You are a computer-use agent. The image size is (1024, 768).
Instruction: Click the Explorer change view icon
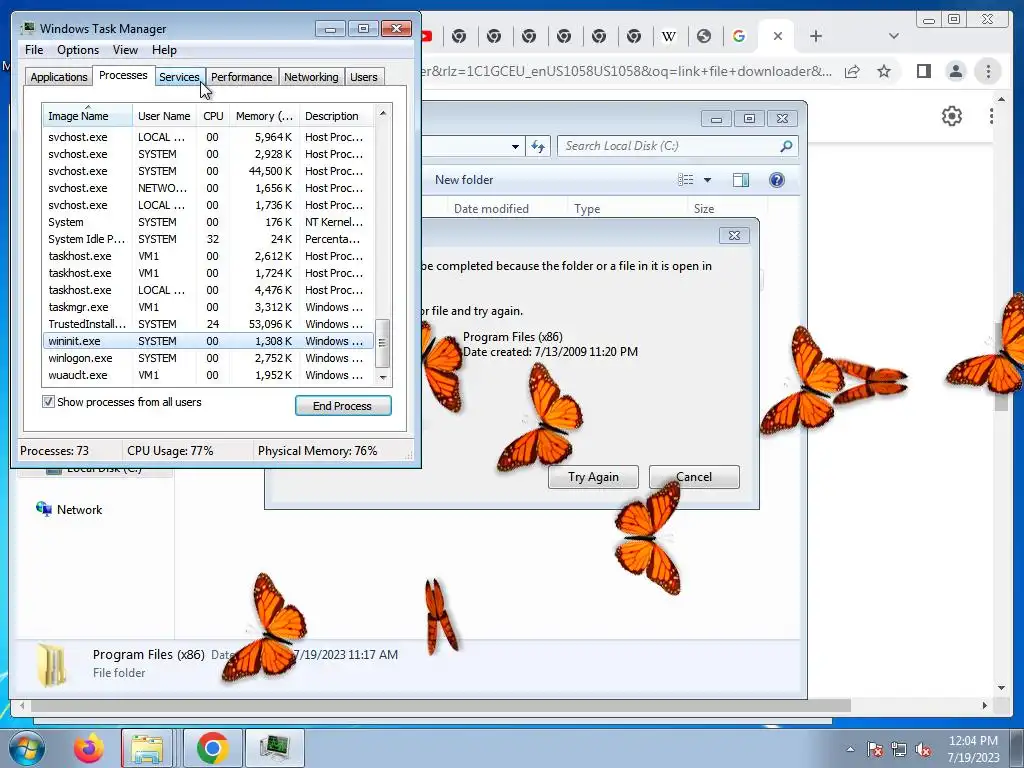tap(685, 180)
